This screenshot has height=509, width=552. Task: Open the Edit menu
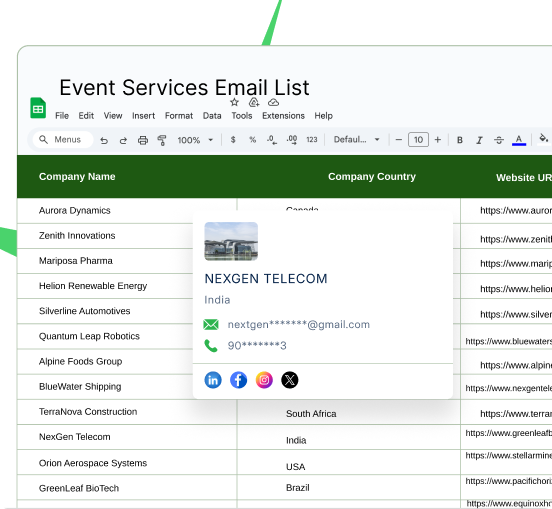tap(86, 116)
